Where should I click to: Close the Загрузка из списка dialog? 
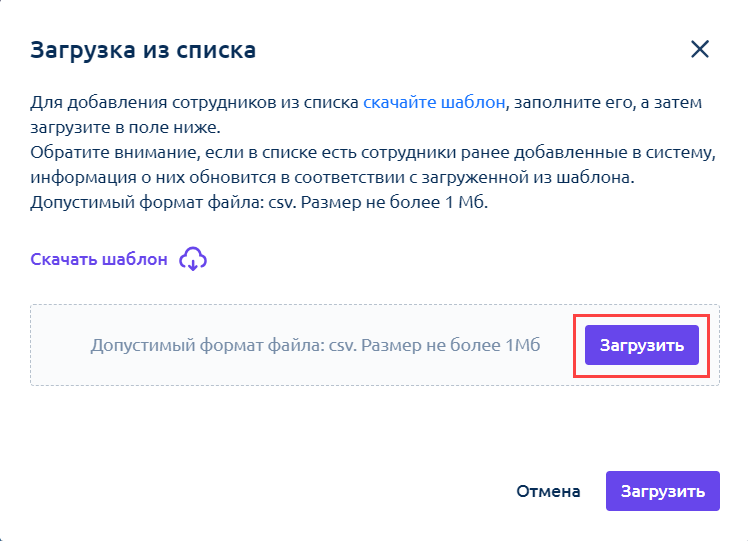[x=700, y=49]
